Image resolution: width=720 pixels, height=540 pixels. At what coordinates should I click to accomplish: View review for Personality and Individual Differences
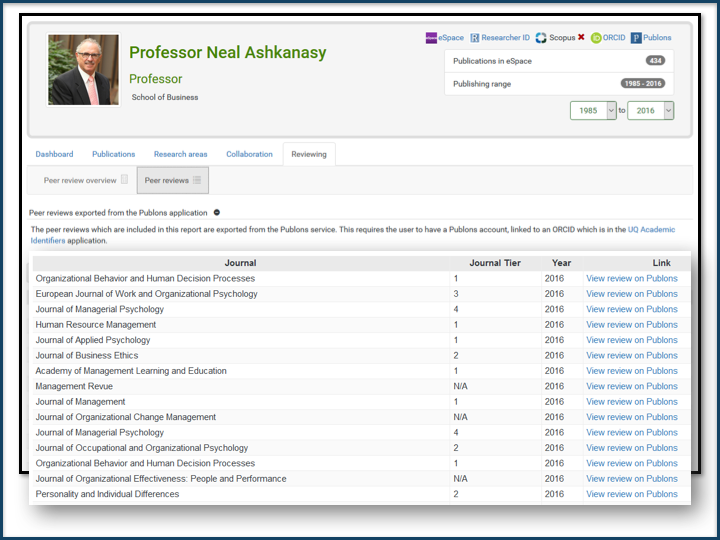pos(632,494)
